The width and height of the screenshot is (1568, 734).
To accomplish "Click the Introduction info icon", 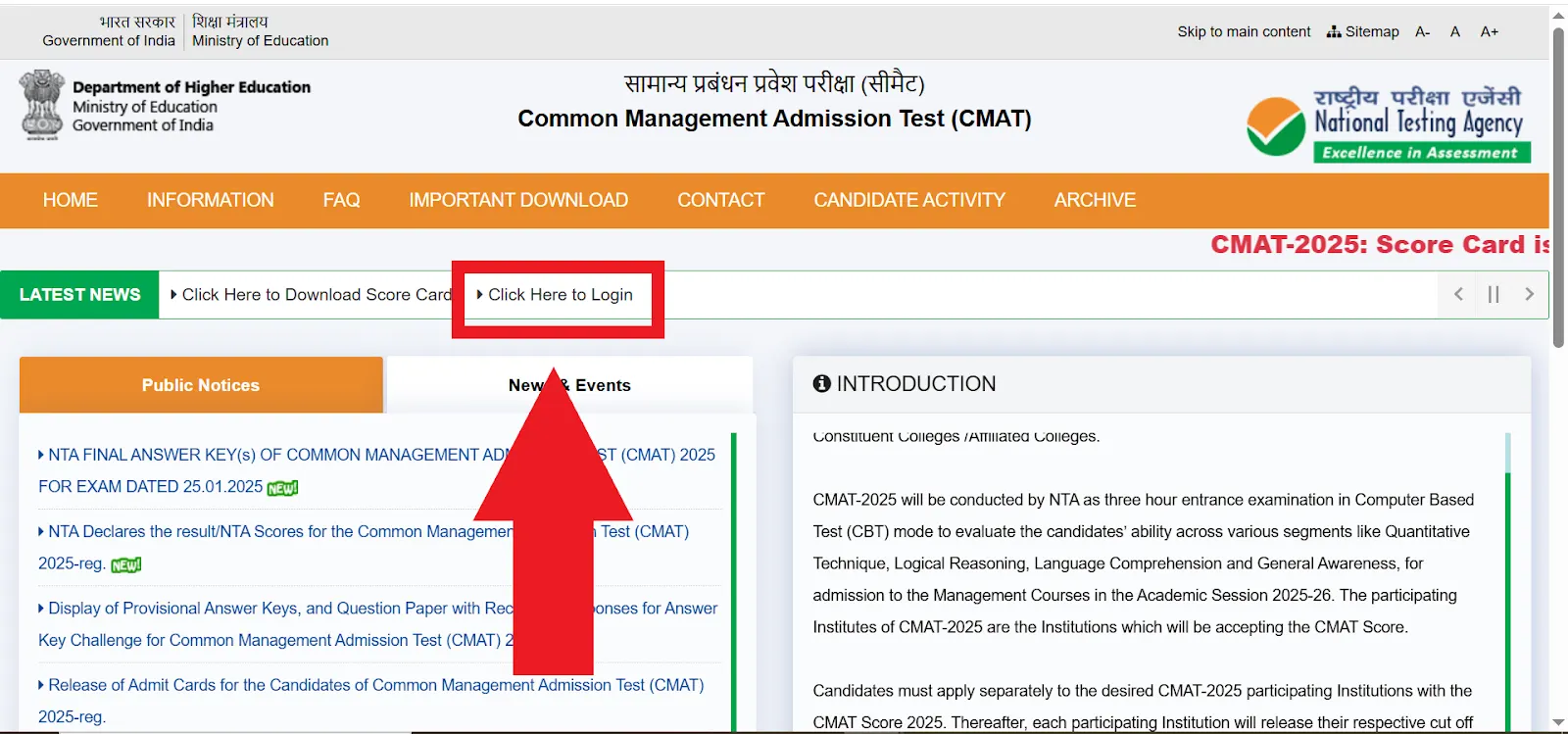I will 821,384.
